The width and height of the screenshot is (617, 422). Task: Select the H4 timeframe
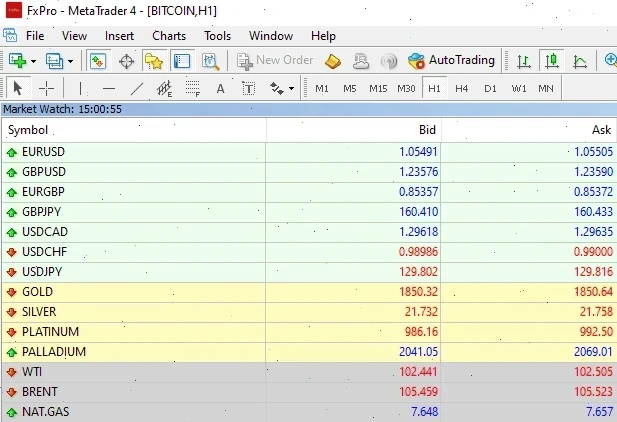[462, 88]
